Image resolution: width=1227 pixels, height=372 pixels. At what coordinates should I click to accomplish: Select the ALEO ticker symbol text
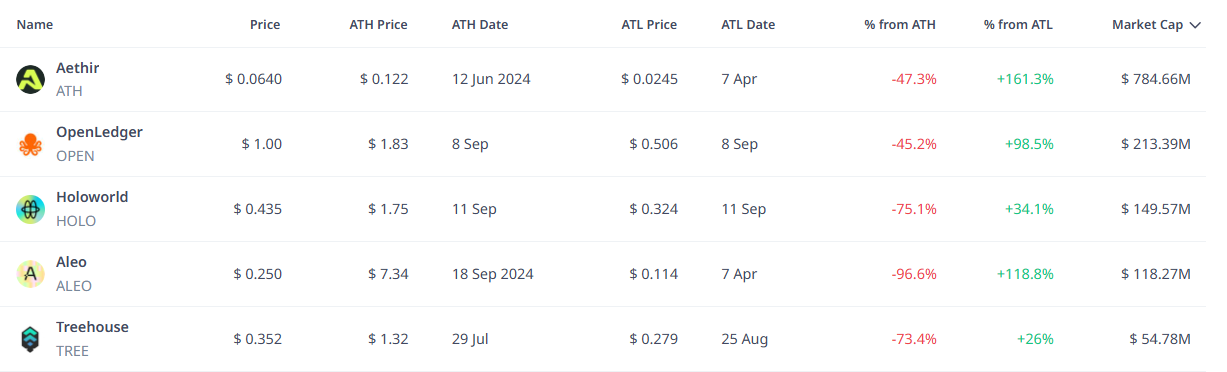[x=74, y=286]
